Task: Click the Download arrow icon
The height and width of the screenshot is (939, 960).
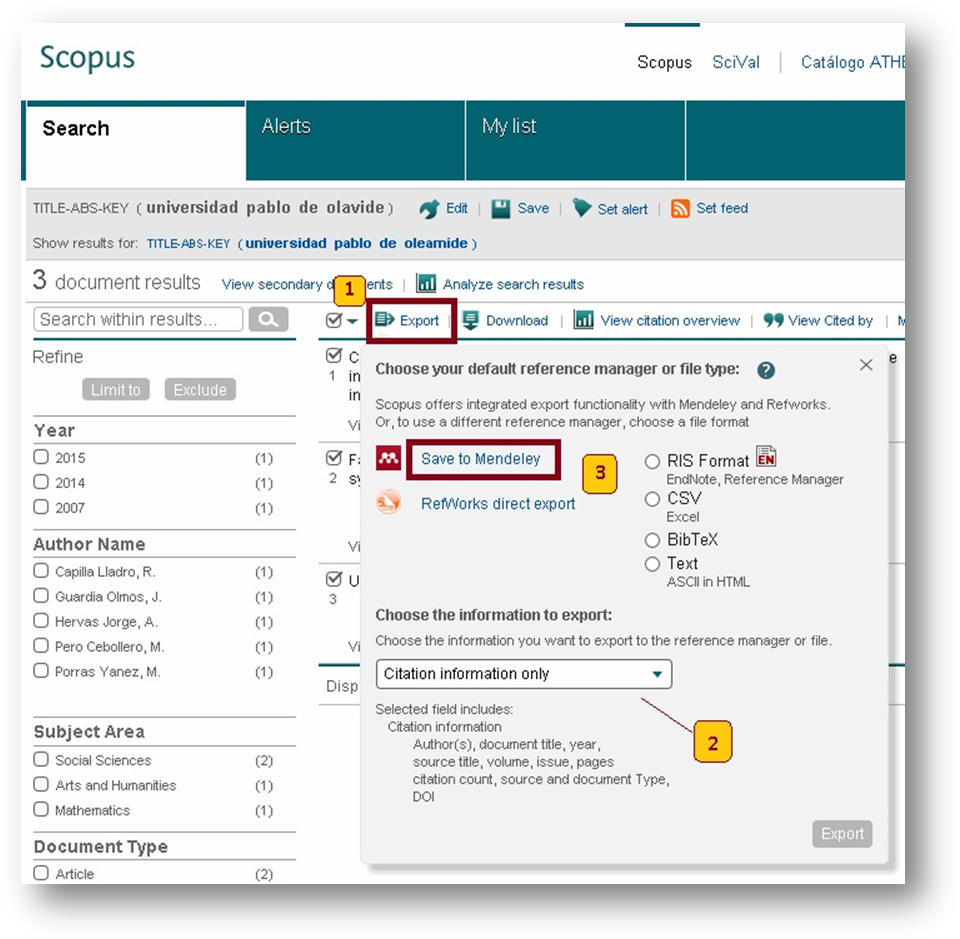Action: click(470, 320)
